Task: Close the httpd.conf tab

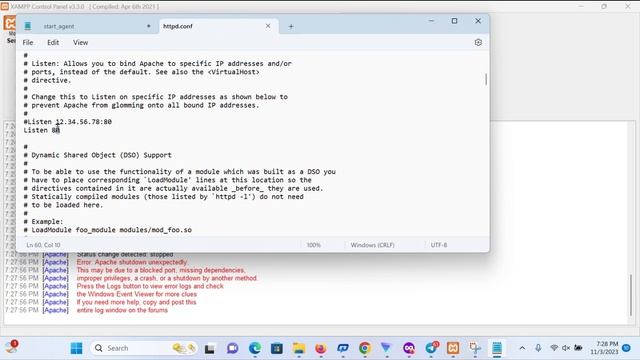Action: (268, 26)
